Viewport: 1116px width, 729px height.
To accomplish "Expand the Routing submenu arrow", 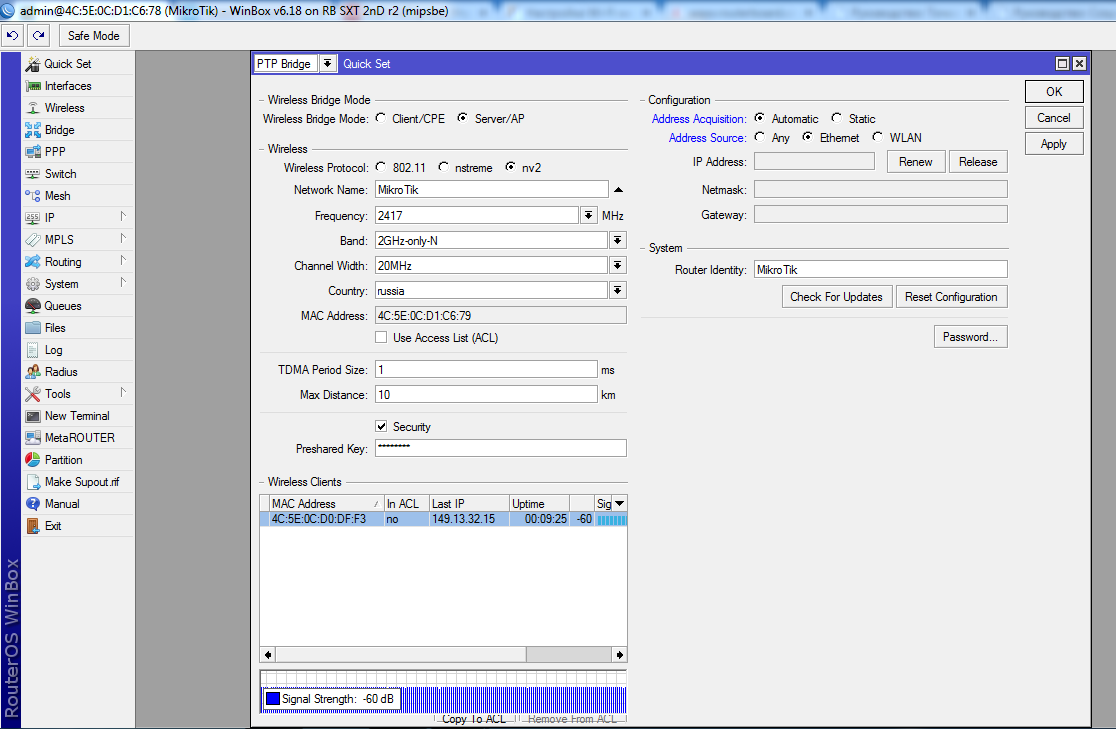I will (x=123, y=261).
